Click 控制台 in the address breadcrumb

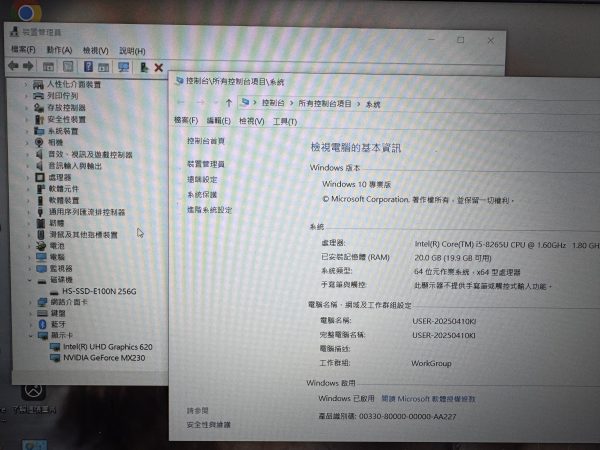point(273,103)
